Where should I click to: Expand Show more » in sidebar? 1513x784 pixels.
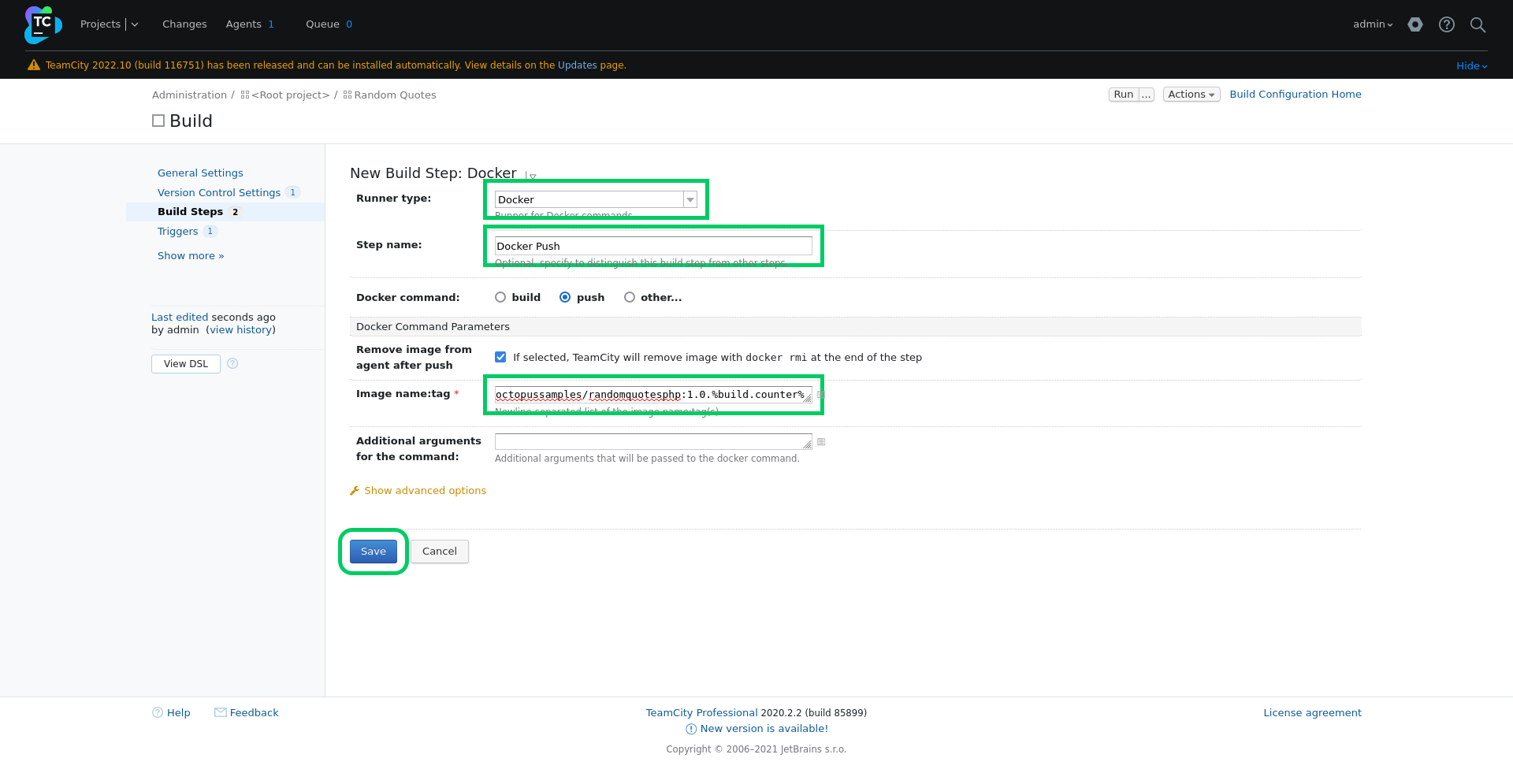[x=191, y=256]
